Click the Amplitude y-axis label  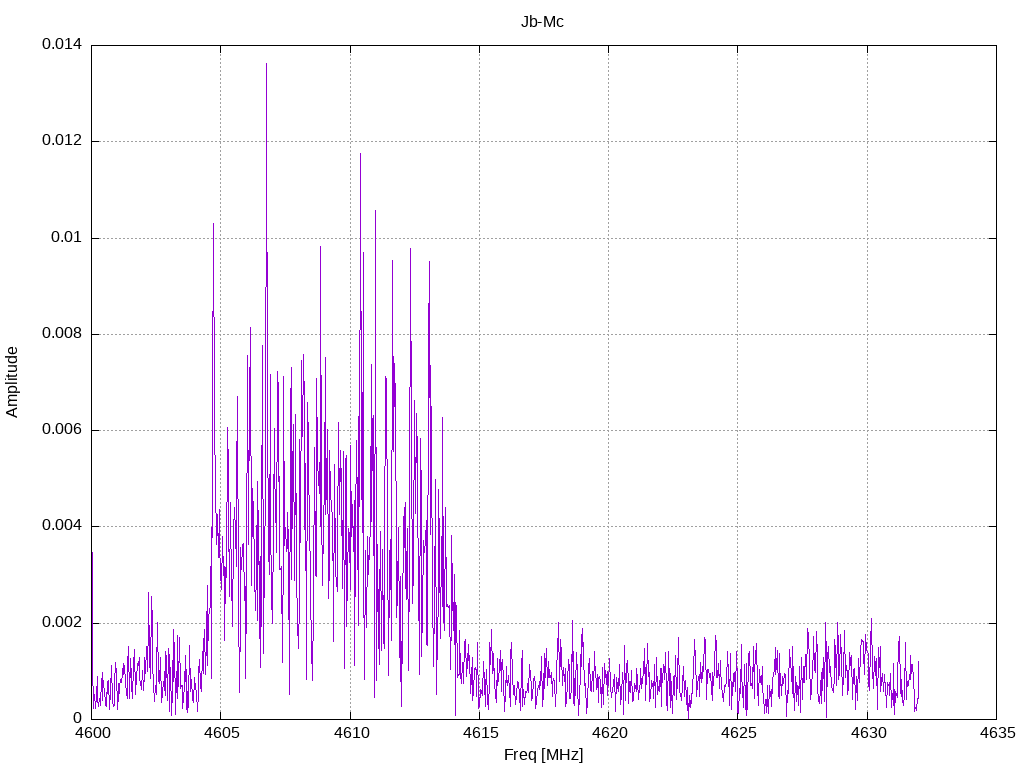[12, 381]
